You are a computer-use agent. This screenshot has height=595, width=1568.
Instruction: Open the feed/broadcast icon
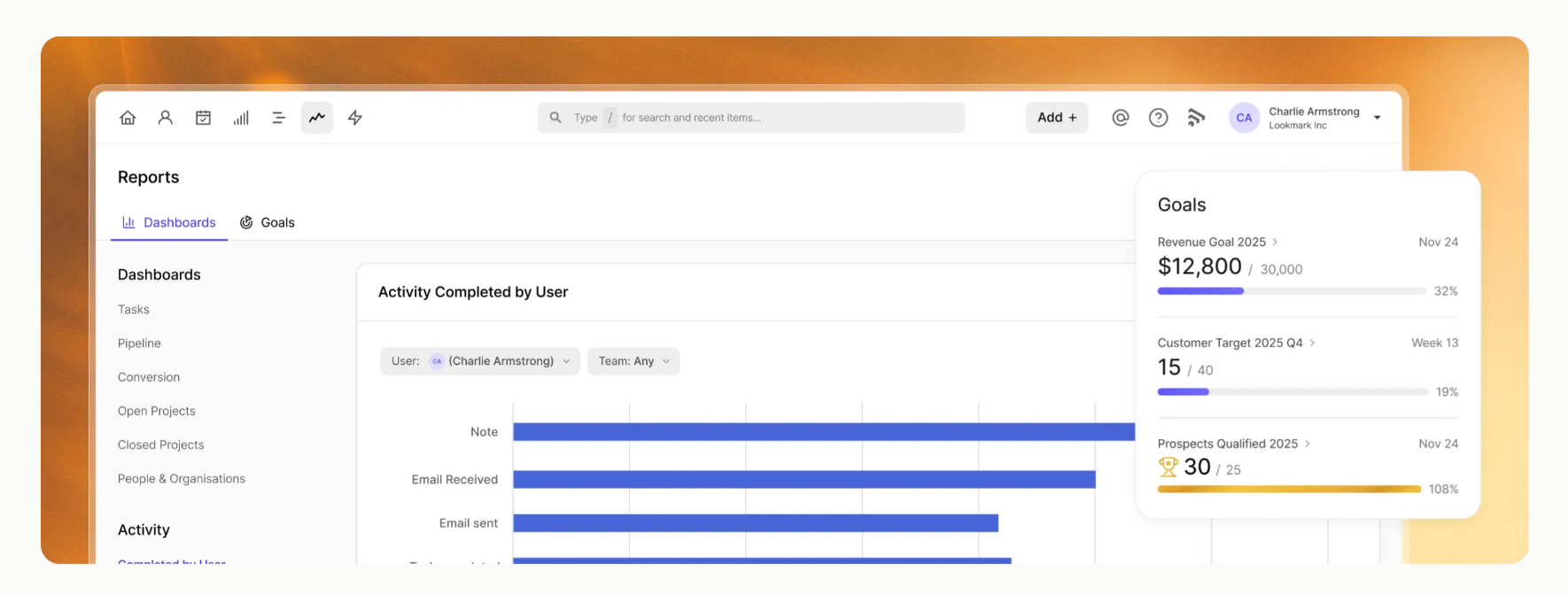(x=1196, y=118)
